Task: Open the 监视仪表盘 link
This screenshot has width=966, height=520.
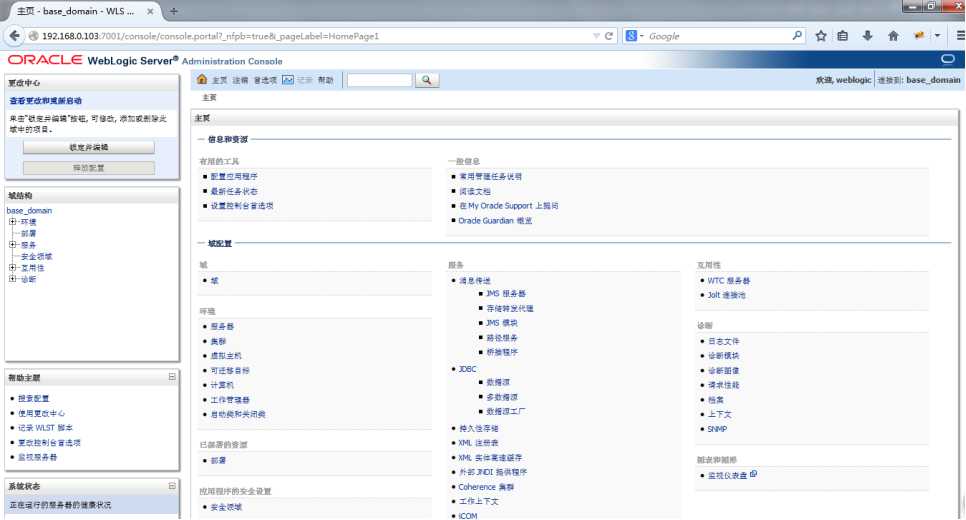Action: 727,475
